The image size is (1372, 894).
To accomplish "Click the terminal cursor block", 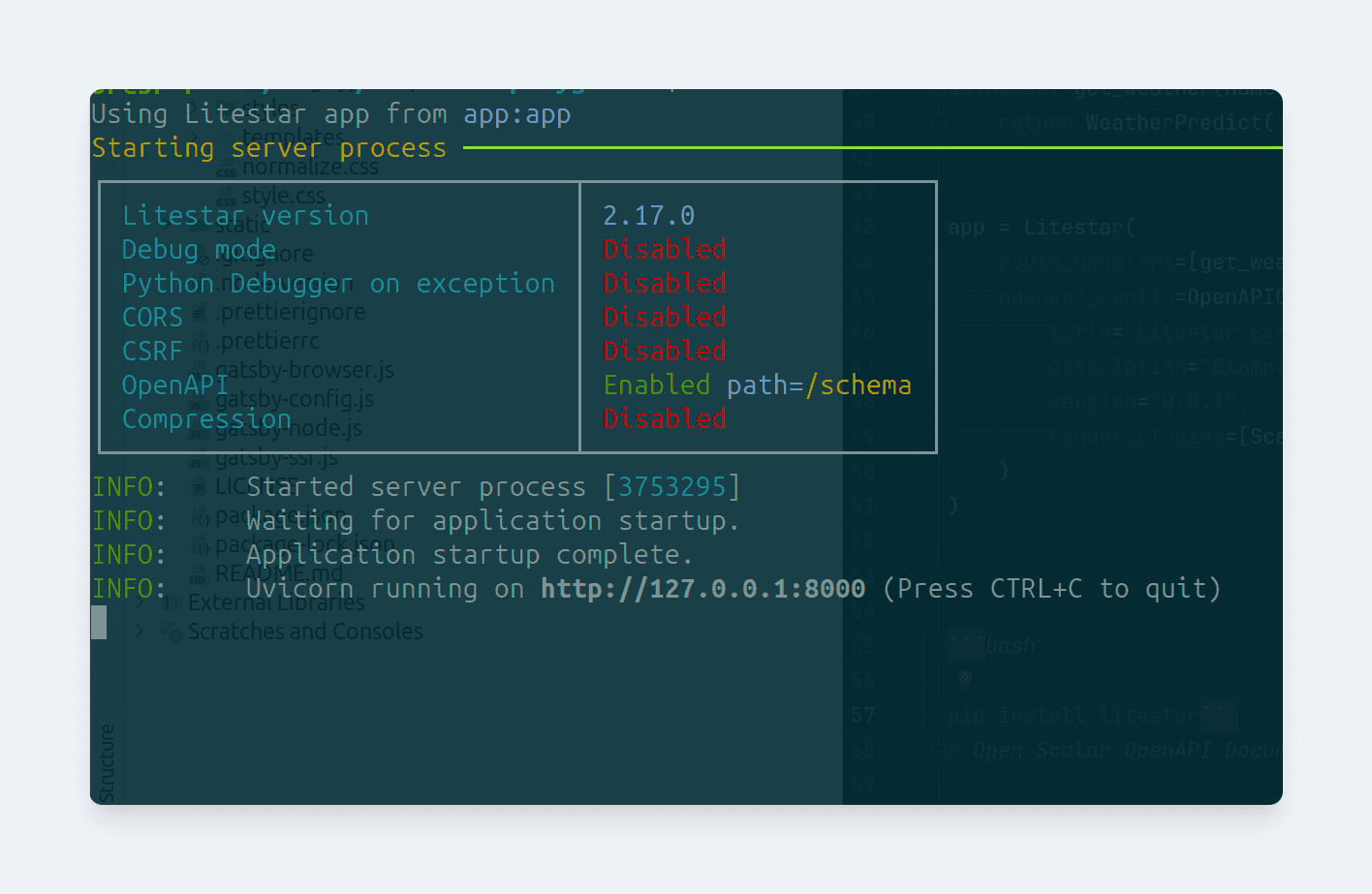I will pos(99,622).
